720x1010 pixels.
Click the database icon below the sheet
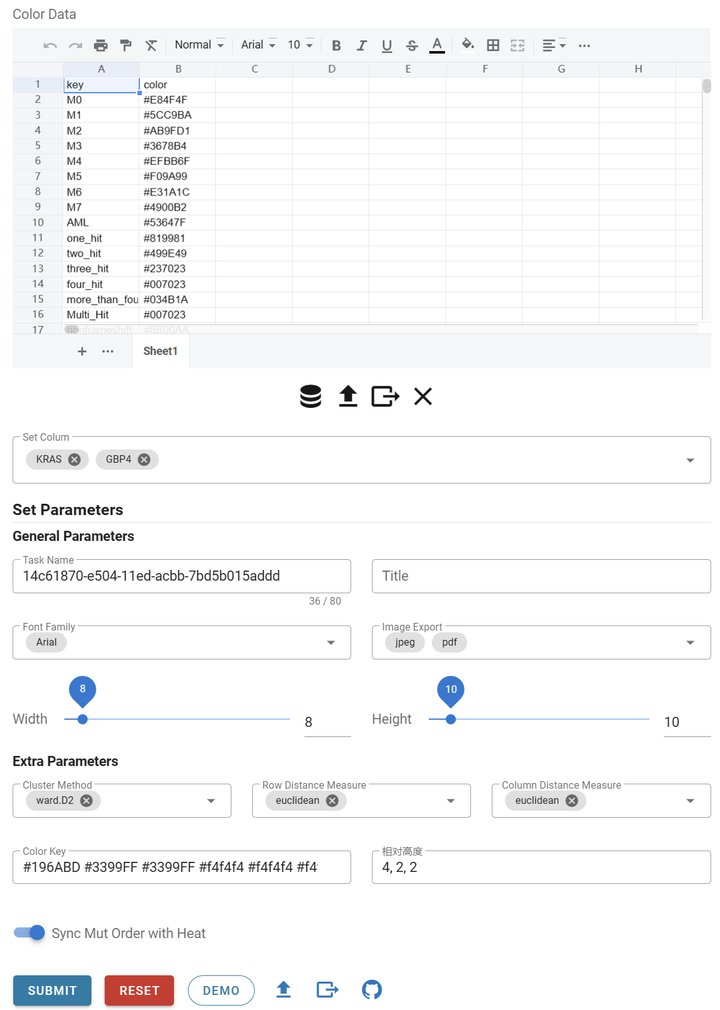coord(311,397)
